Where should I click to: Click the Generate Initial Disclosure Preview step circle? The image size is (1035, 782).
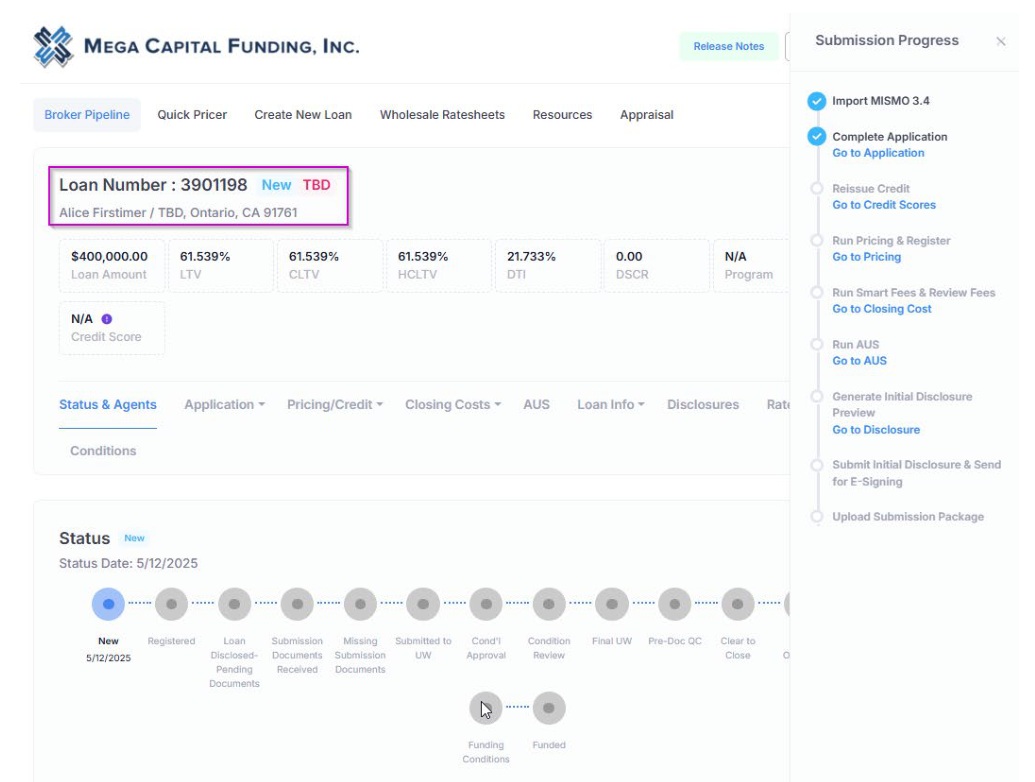pyautogui.click(x=817, y=397)
